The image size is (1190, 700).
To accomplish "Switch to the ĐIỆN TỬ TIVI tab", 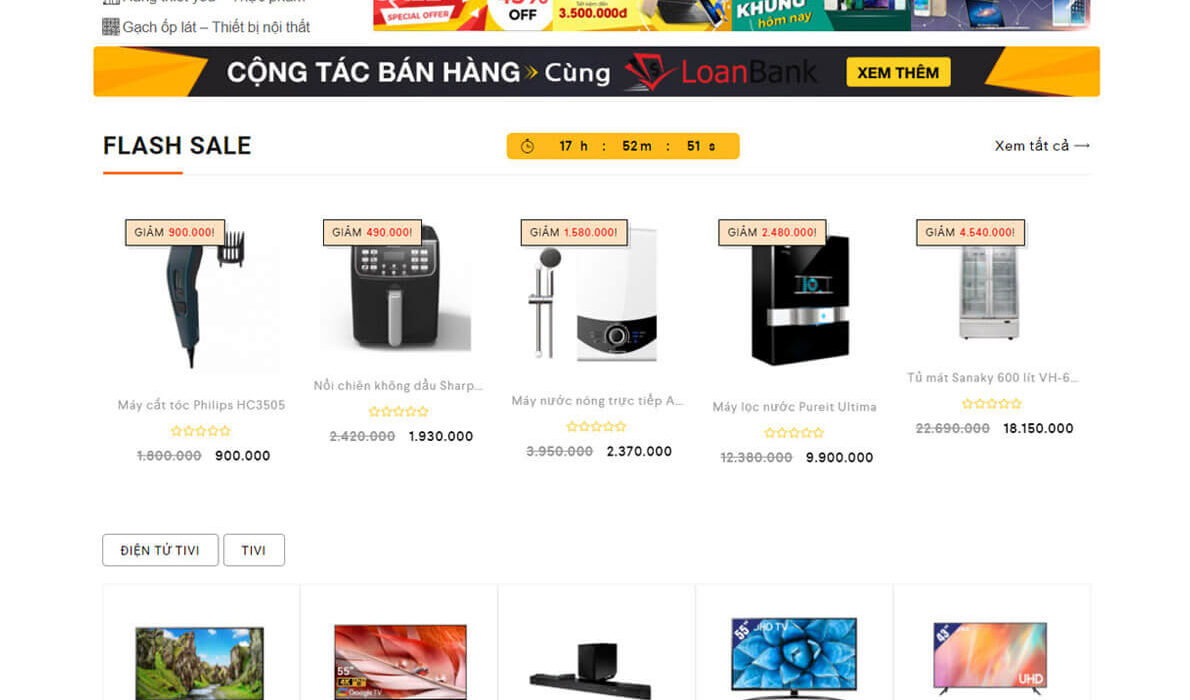I will 160,550.
